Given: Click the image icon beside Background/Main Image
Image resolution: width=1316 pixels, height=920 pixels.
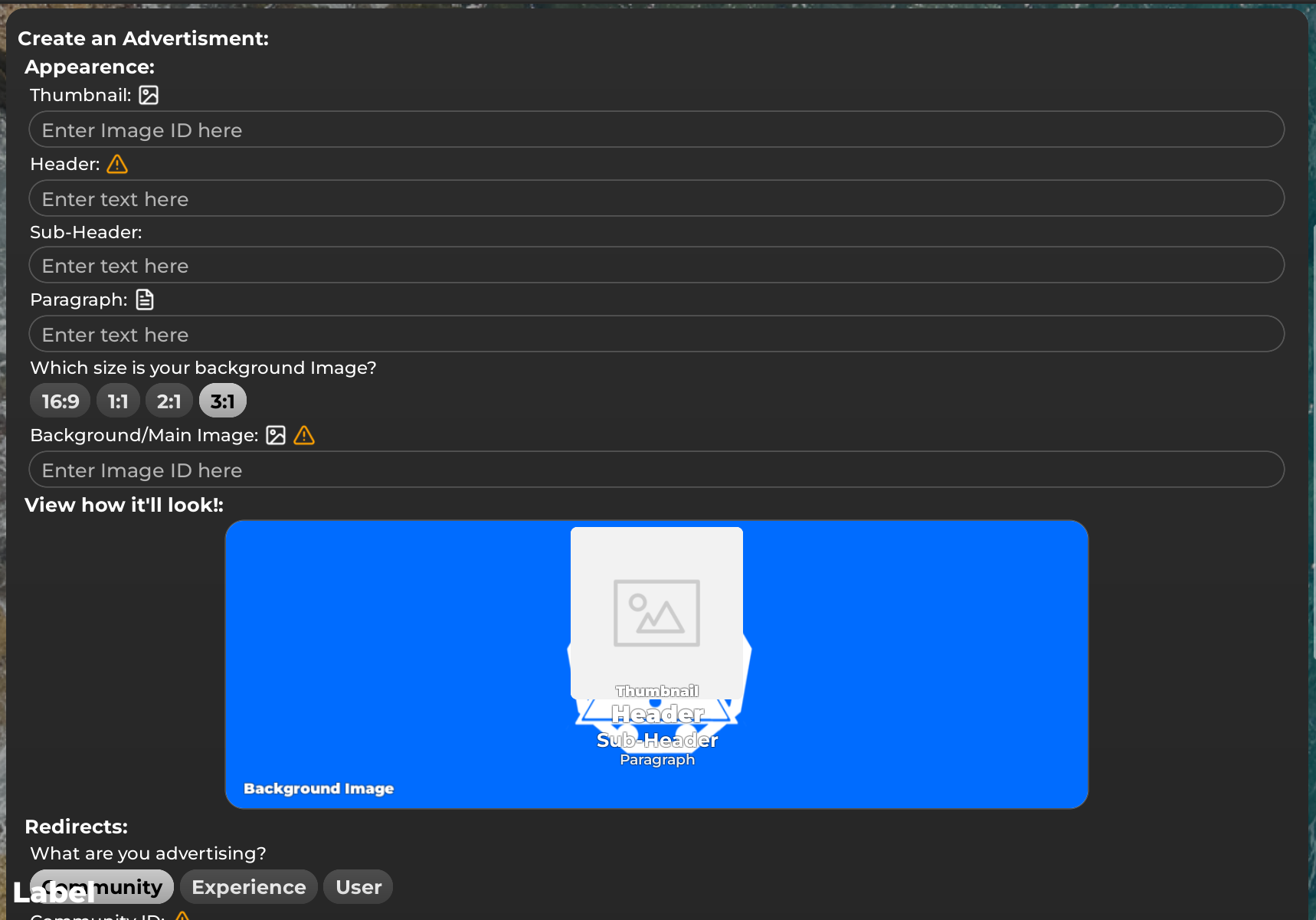Looking at the screenshot, I should click(276, 435).
